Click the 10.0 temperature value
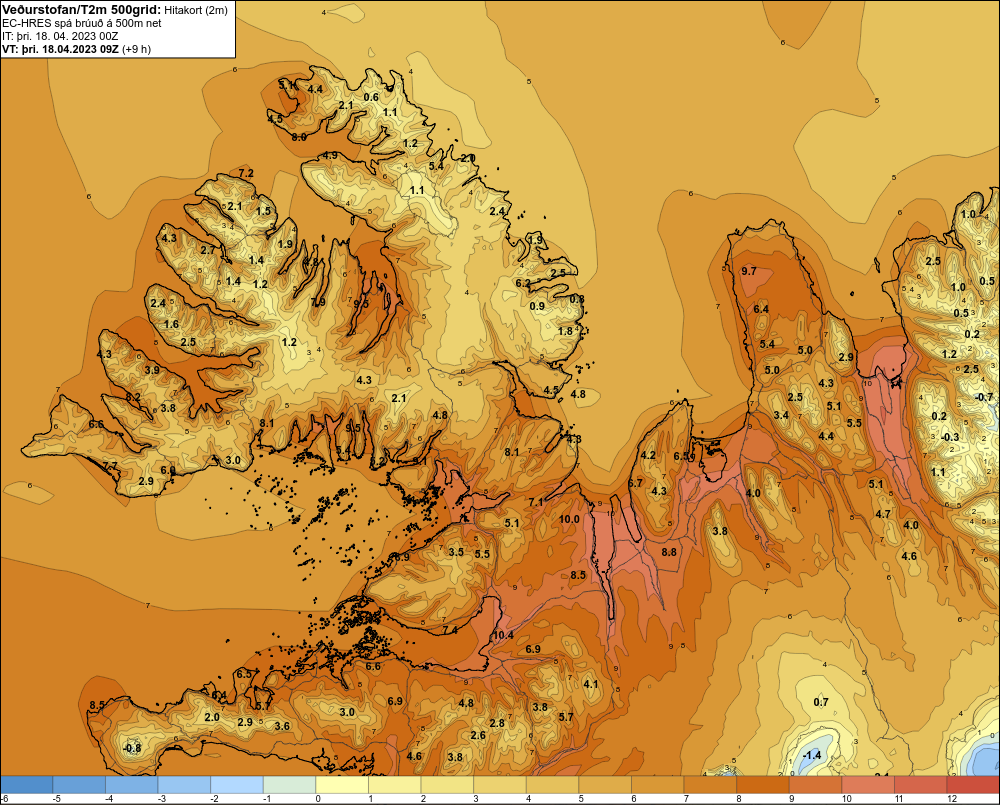Image resolution: width=1000 pixels, height=805 pixels. [570, 519]
